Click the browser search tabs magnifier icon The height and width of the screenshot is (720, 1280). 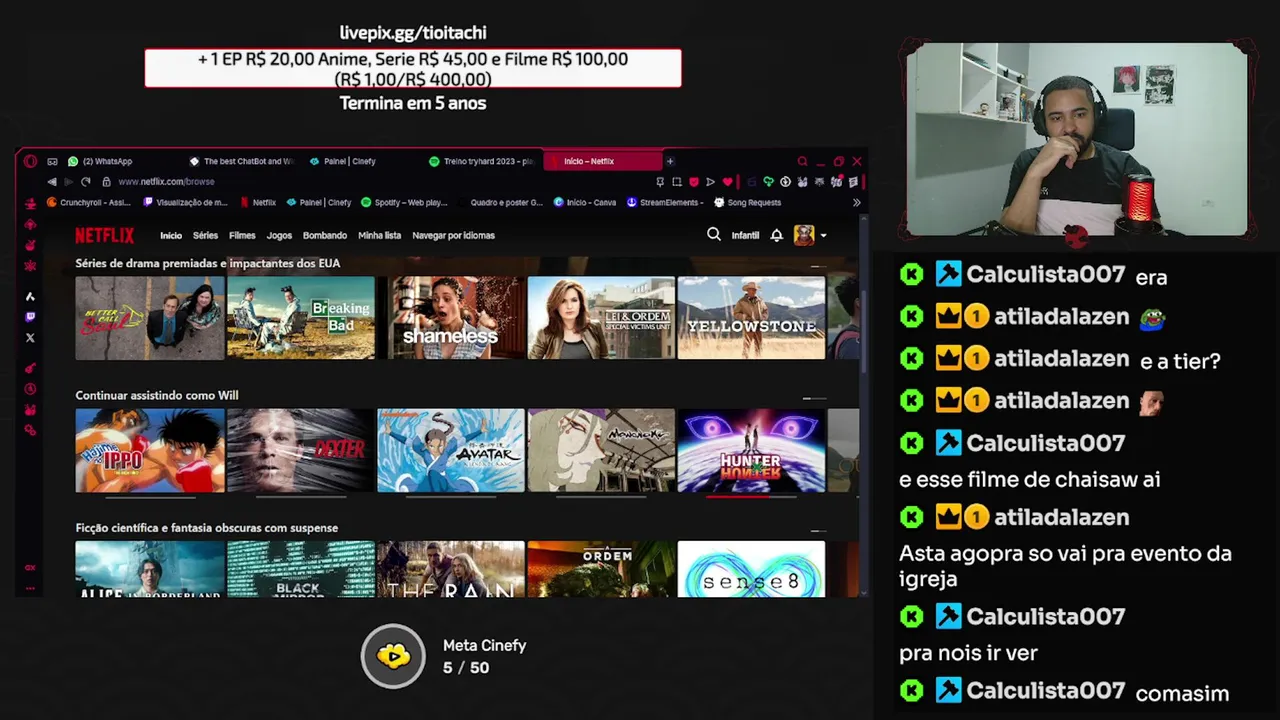tap(802, 161)
